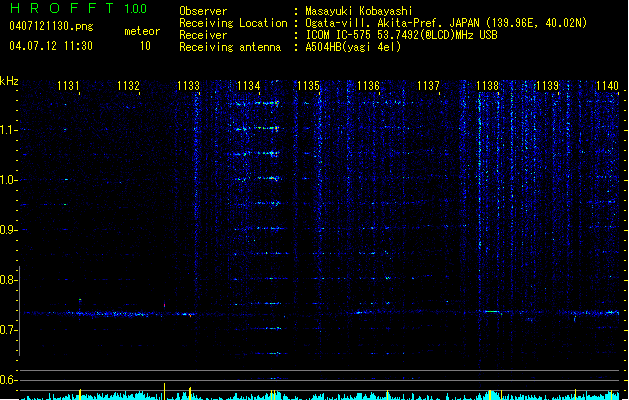Click the HROFFT 1.0.0 title text
Viewport: 629px width, 400px height.
(x=78, y=8)
